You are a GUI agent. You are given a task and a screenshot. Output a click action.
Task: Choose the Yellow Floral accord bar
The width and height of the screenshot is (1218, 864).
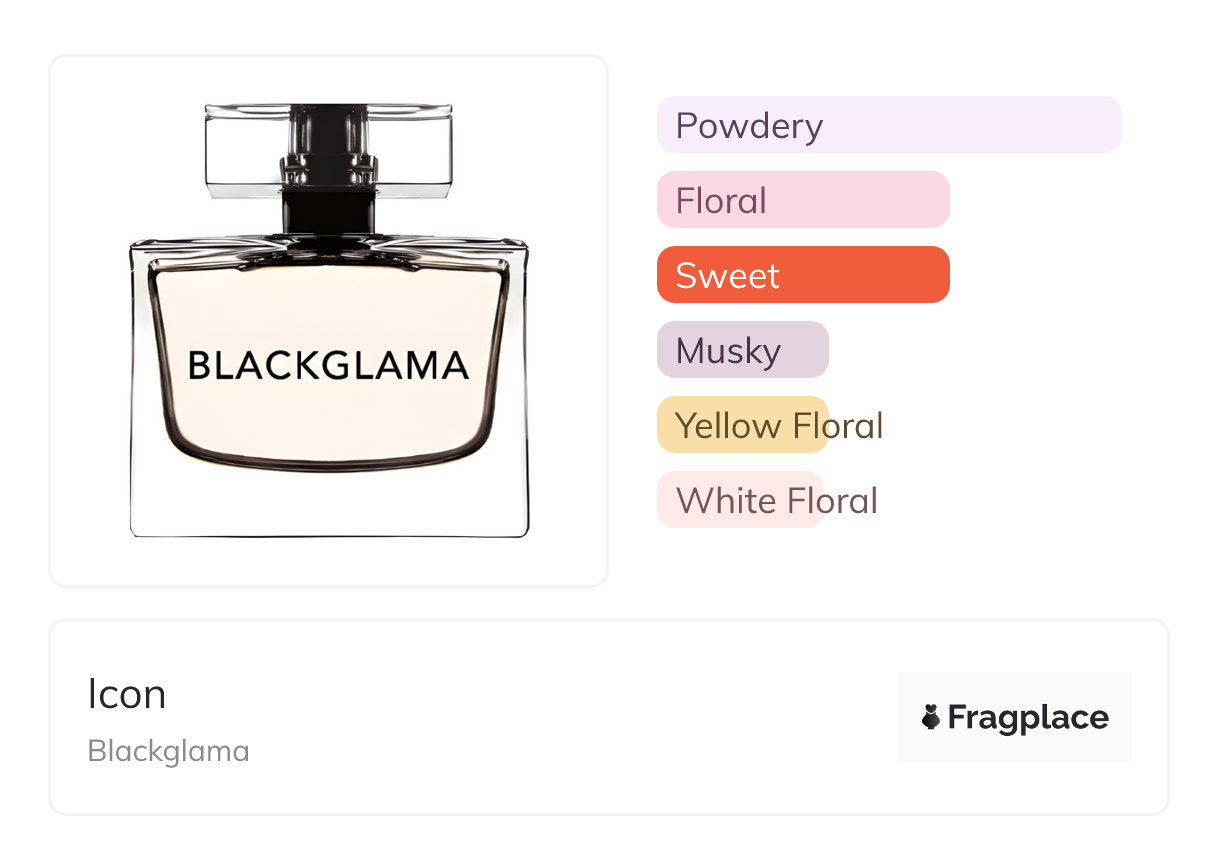click(x=742, y=425)
